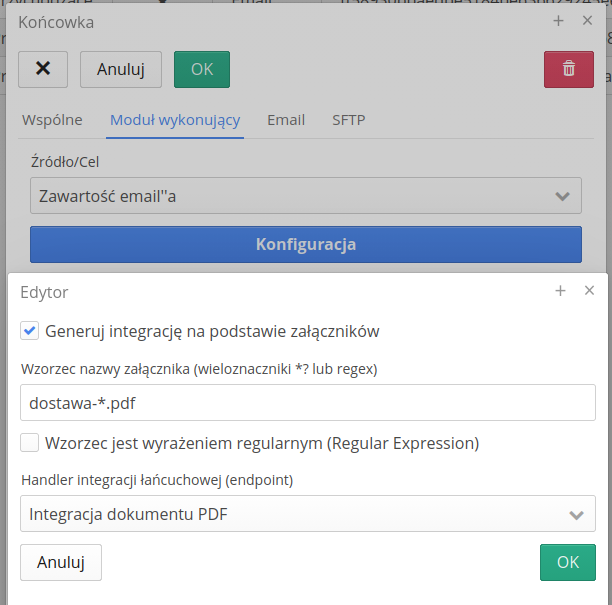Viewport: 612px width, 605px height.
Task: Click the blue Konfiguracja button
Action: coord(305,244)
